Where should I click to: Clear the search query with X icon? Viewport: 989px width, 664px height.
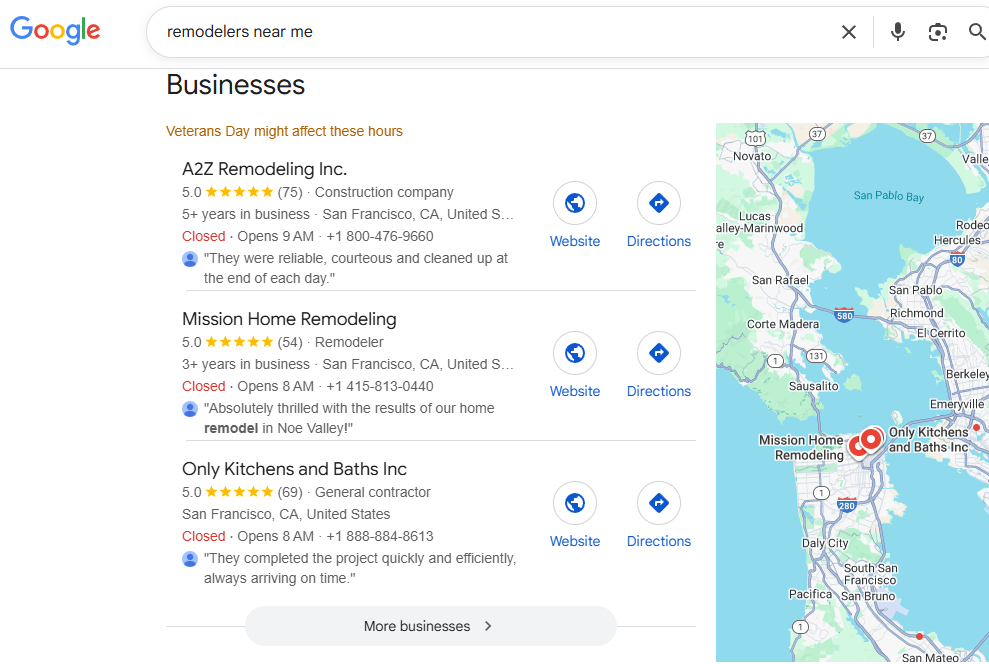(849, 32)
